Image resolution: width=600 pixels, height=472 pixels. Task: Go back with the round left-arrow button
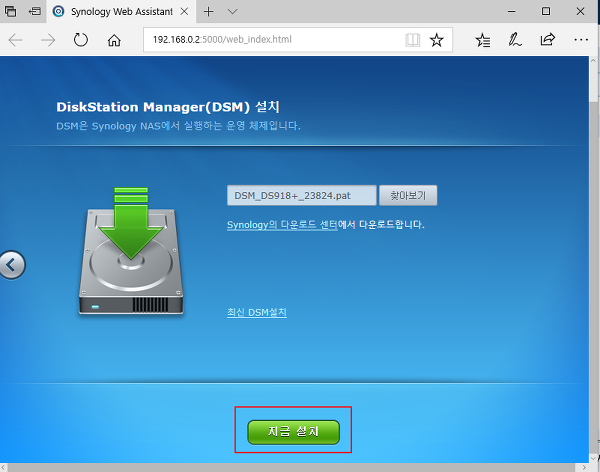pos(11,265)
